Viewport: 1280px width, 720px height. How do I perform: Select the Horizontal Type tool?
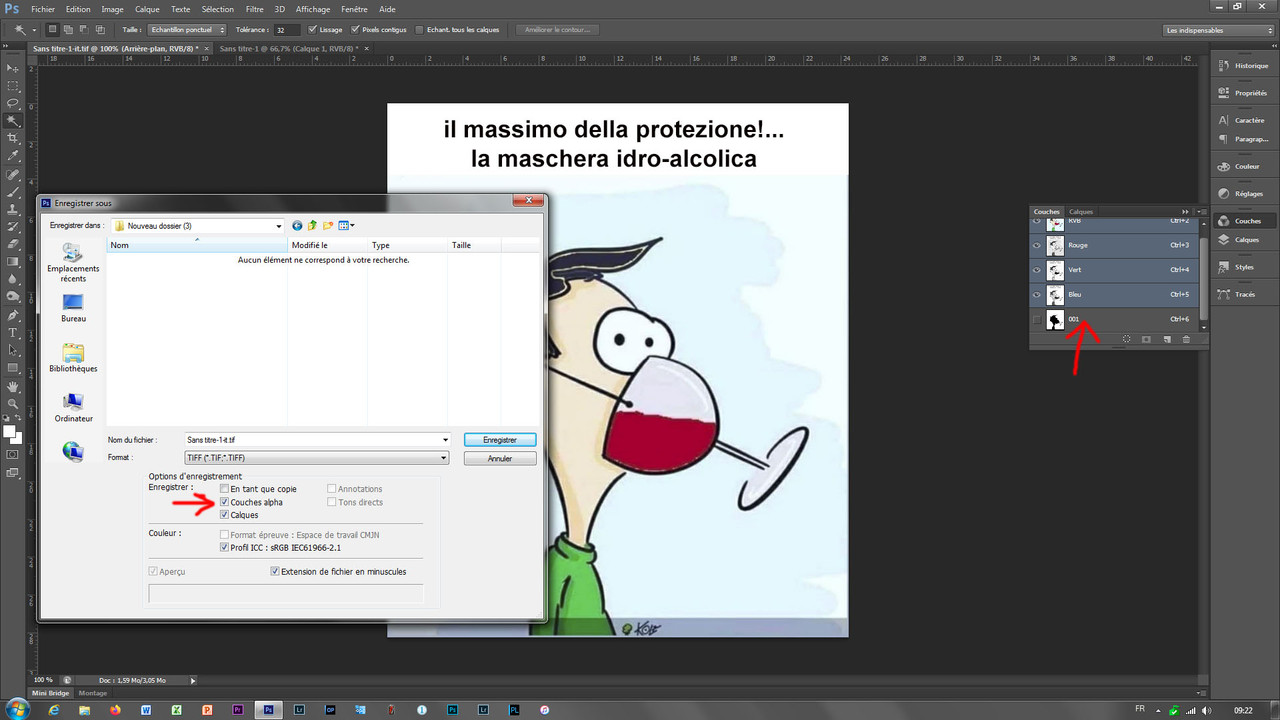(x=13, y=332)
